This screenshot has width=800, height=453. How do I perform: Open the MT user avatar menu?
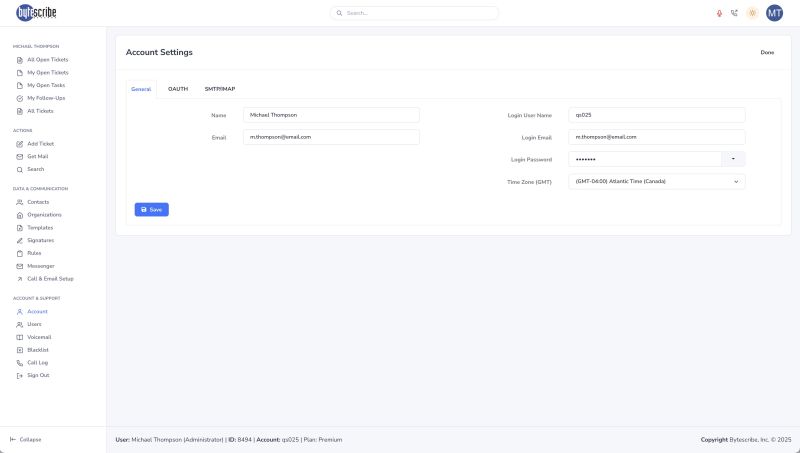pos(775,13)
